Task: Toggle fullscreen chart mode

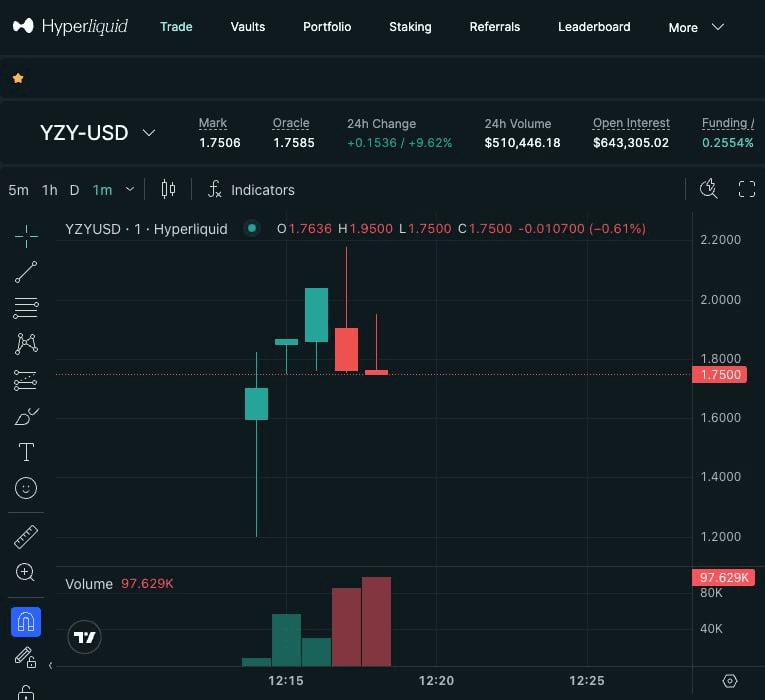Action: [x=746, y=189]
